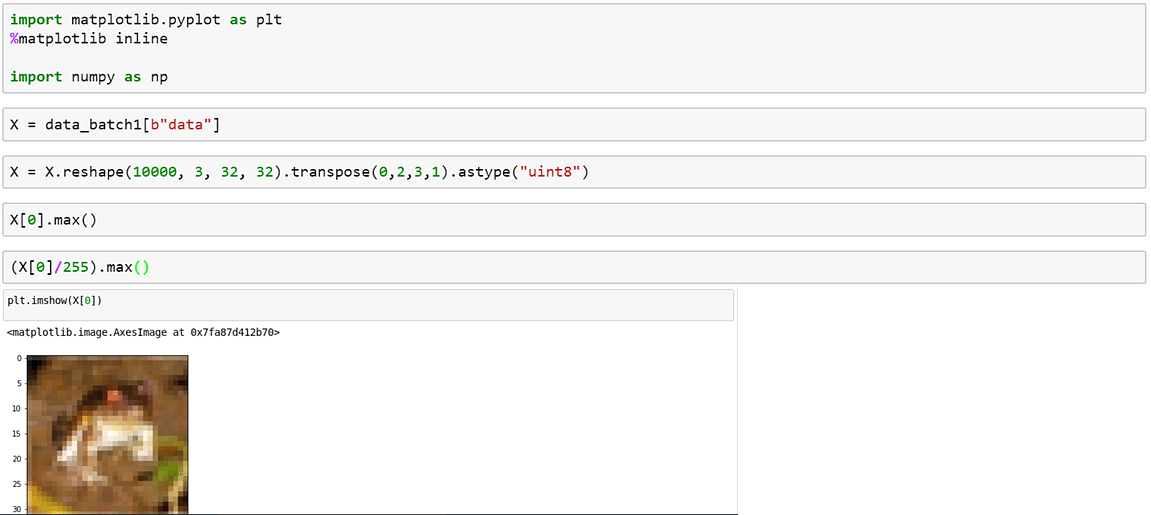Screen dimensions: 1151x515
Task: Select the X[0].max() code cell
Action: [574, 220]
